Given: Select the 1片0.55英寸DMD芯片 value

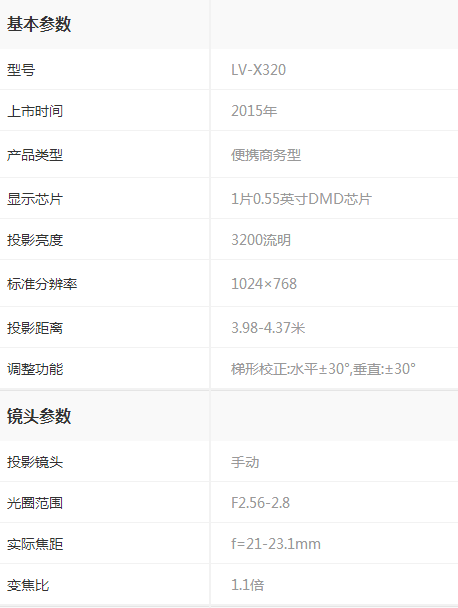Looking at the screenshot, I should pyautogui.click(x=301, y=199).
